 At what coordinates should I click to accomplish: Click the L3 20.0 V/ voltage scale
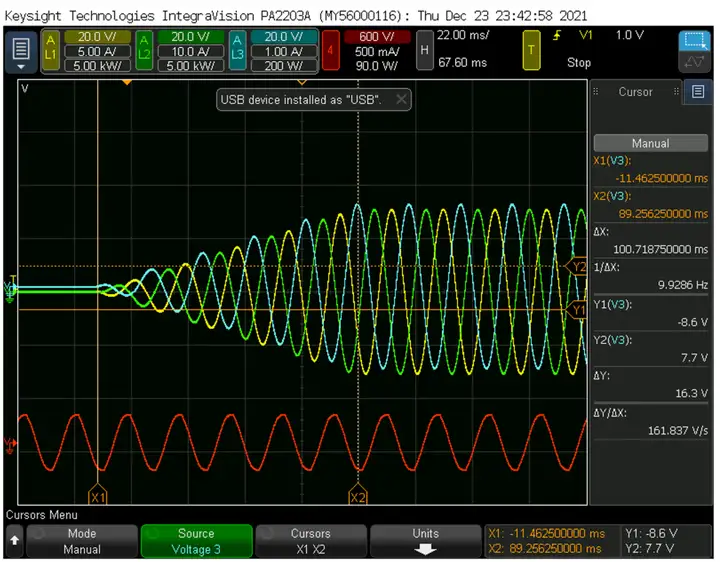[284, 37]
